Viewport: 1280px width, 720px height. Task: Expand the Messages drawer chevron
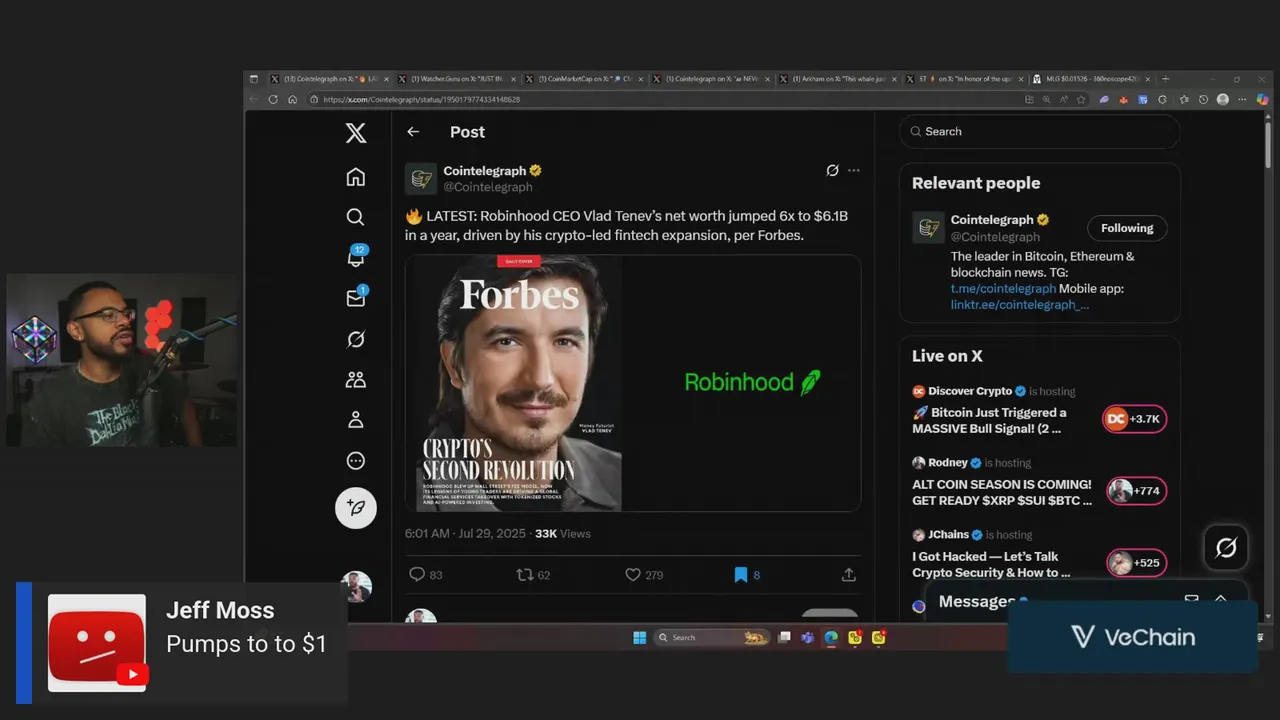(1220, 599)
